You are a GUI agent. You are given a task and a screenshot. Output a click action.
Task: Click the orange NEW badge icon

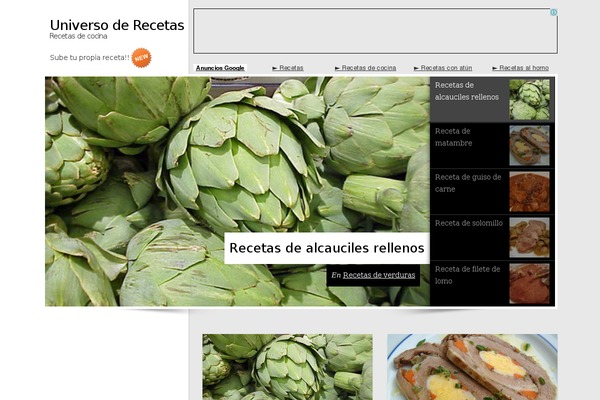[141, 58]
